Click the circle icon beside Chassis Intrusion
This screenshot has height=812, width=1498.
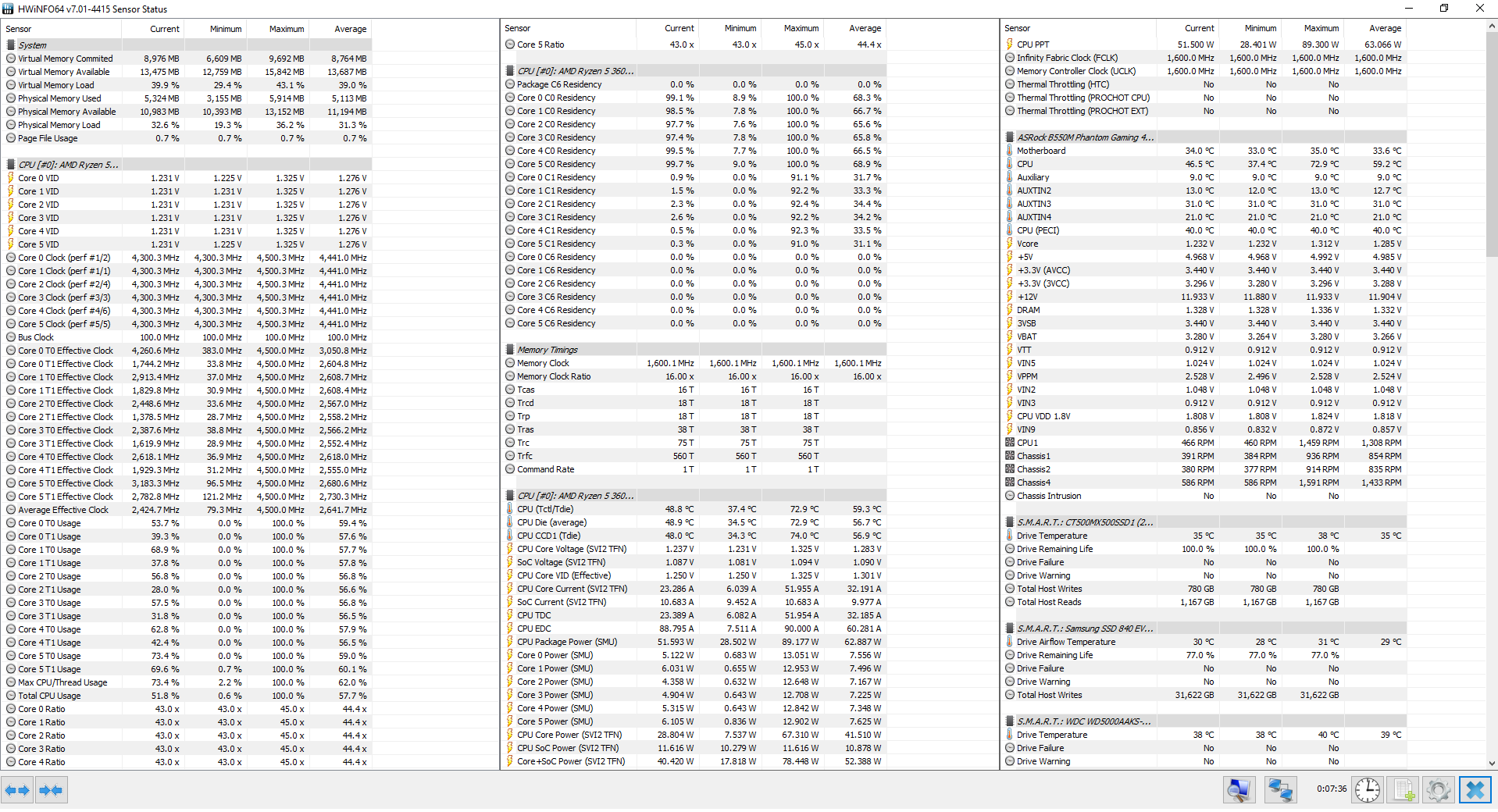coord(1010,496)
